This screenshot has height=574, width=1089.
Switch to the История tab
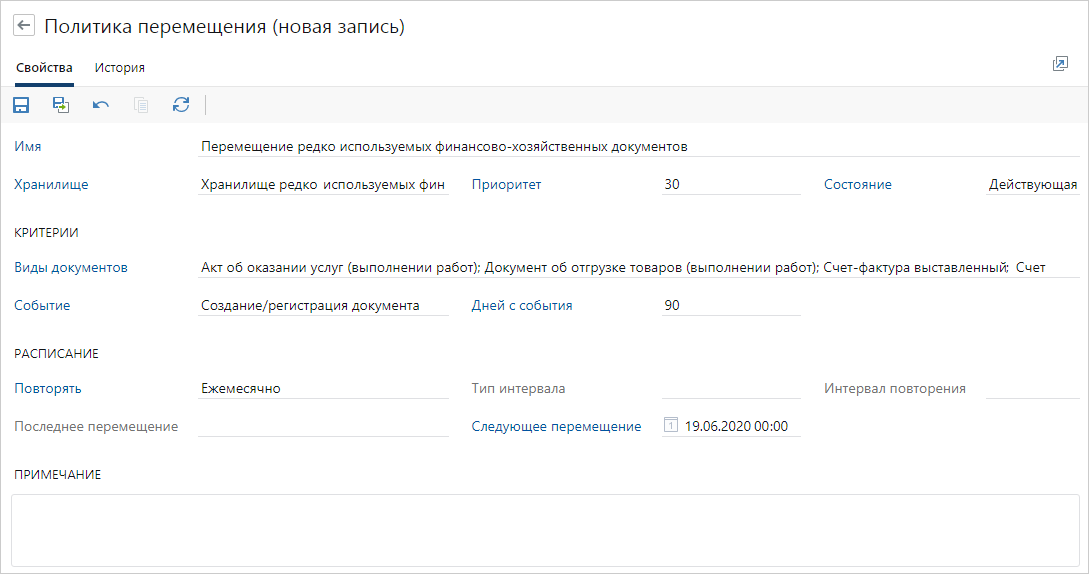tap(120, 68)
